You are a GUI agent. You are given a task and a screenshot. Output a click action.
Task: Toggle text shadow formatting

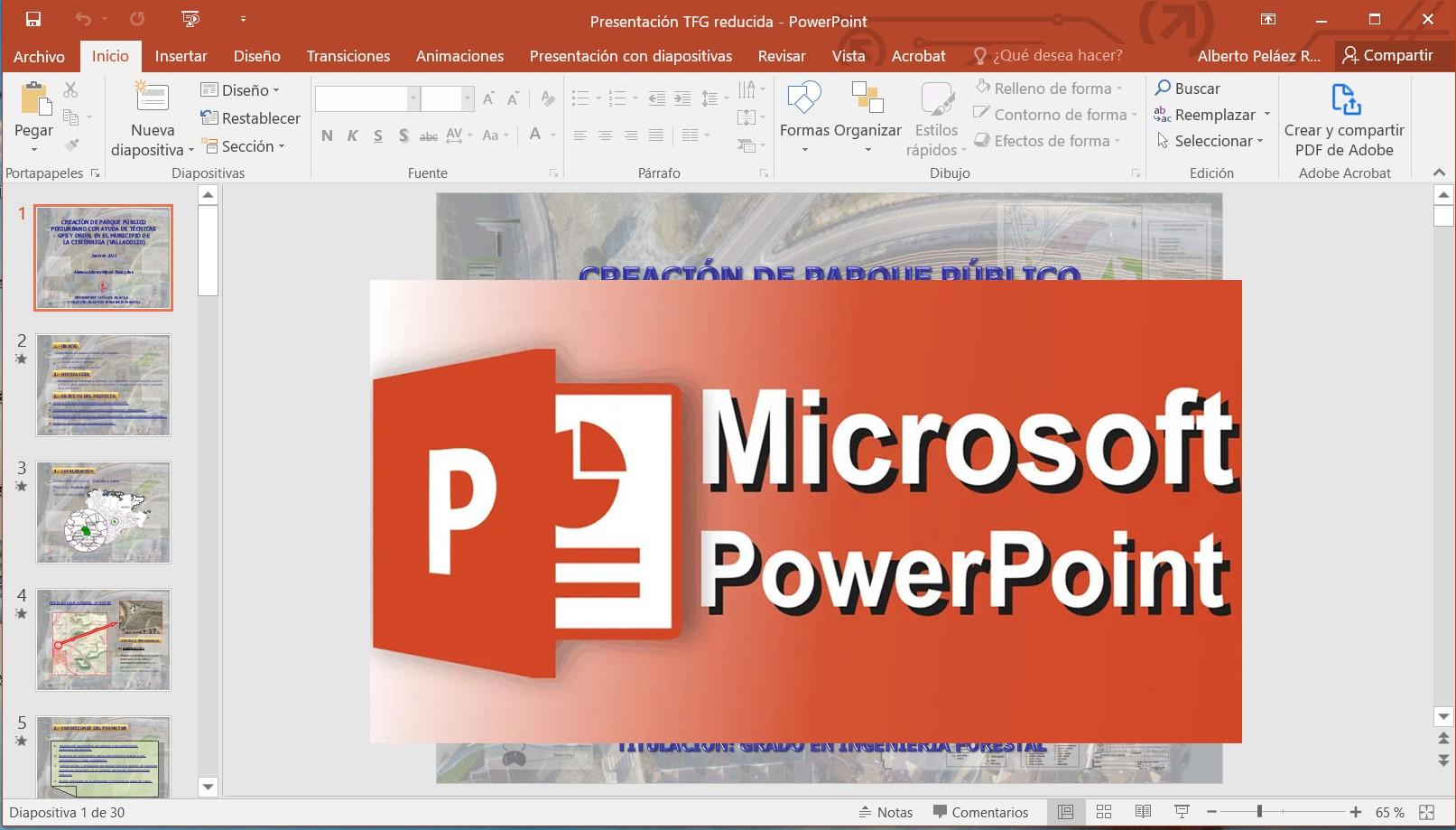pos(403,135)
